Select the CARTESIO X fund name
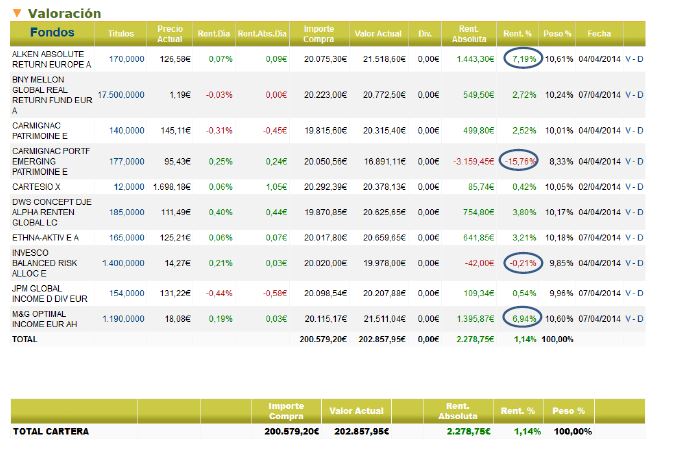 [x=36, y=187]
